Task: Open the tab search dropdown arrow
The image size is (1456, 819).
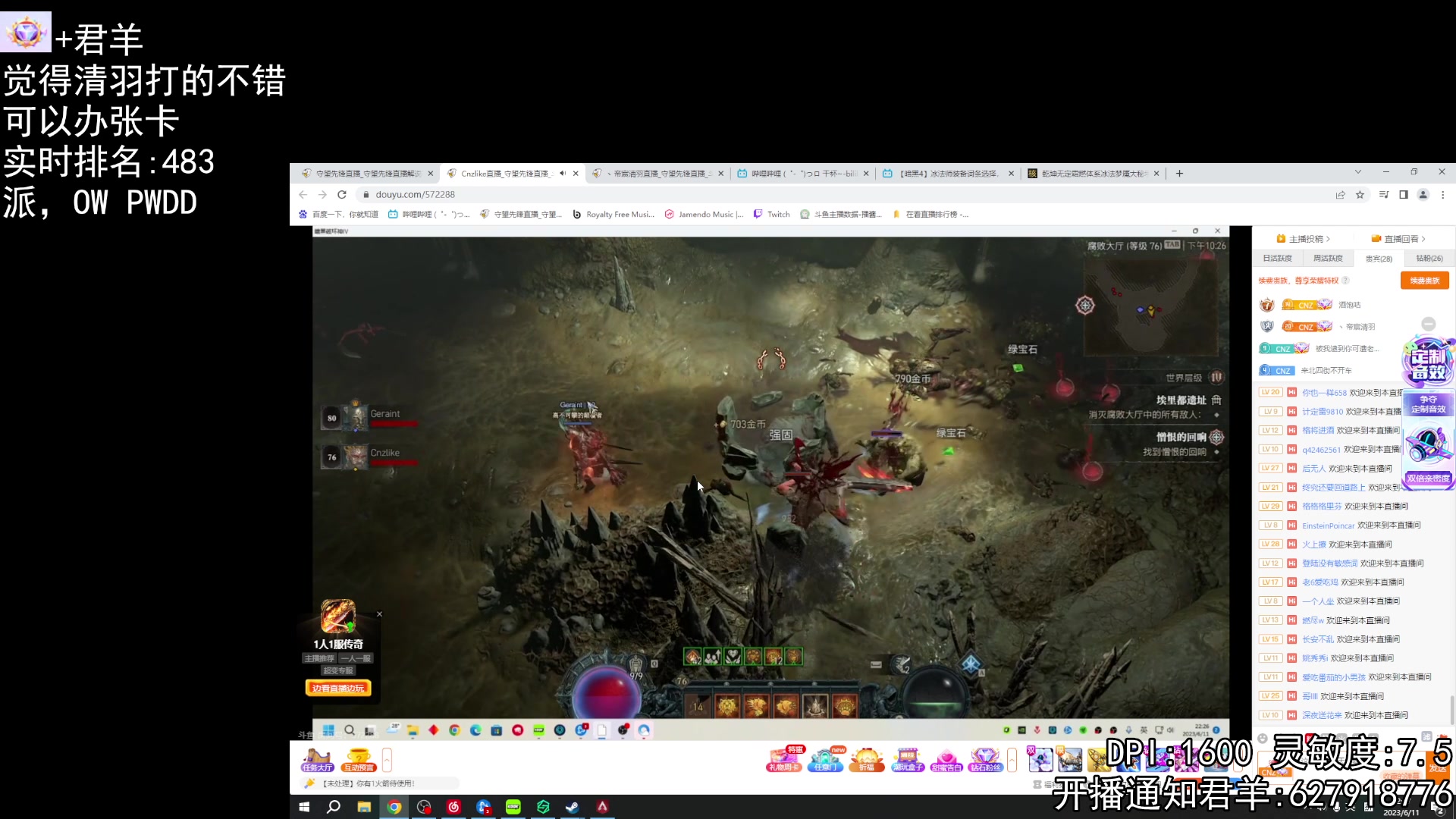Action: [1358, 172]
